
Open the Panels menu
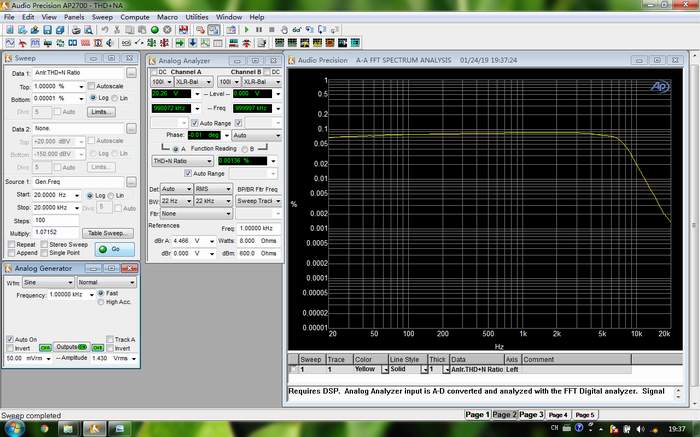tap(74, 17)
